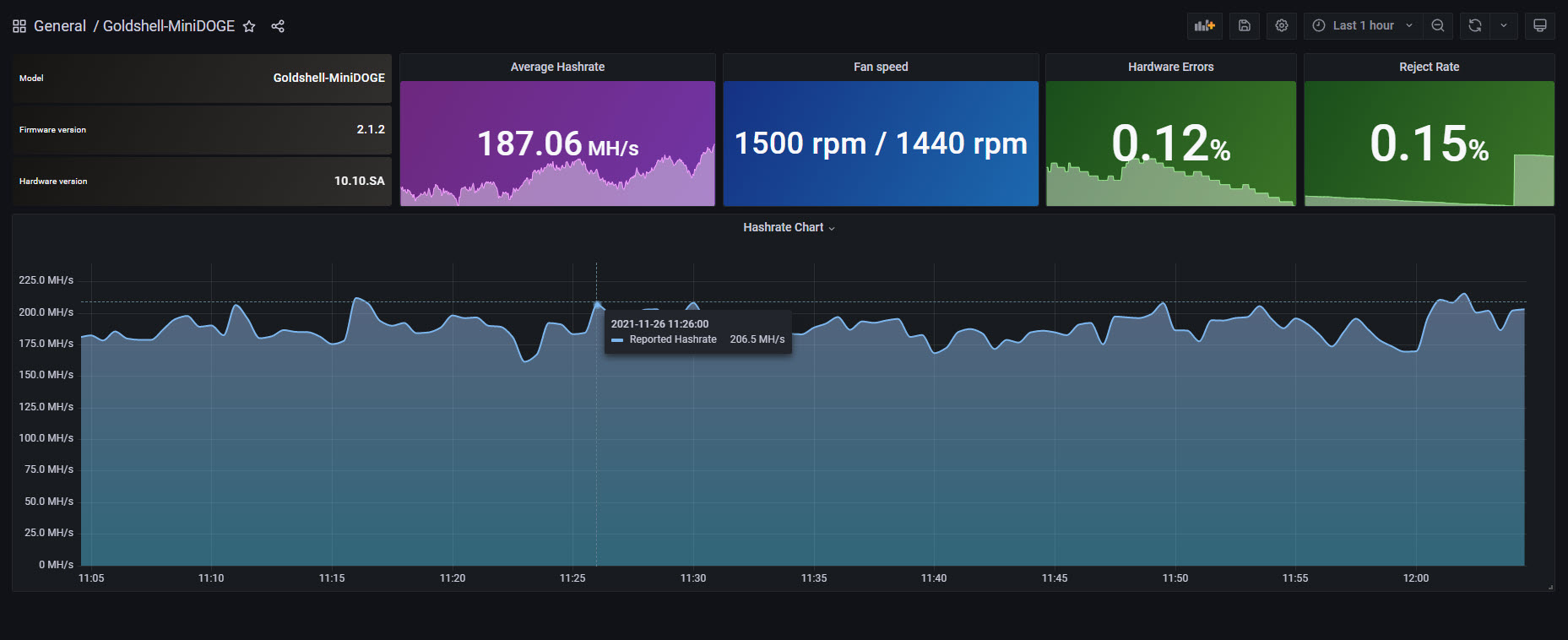Open the Last 1 hour time picker
The width and height of the screenshot is (1568, 640).
pos(1363,25)
